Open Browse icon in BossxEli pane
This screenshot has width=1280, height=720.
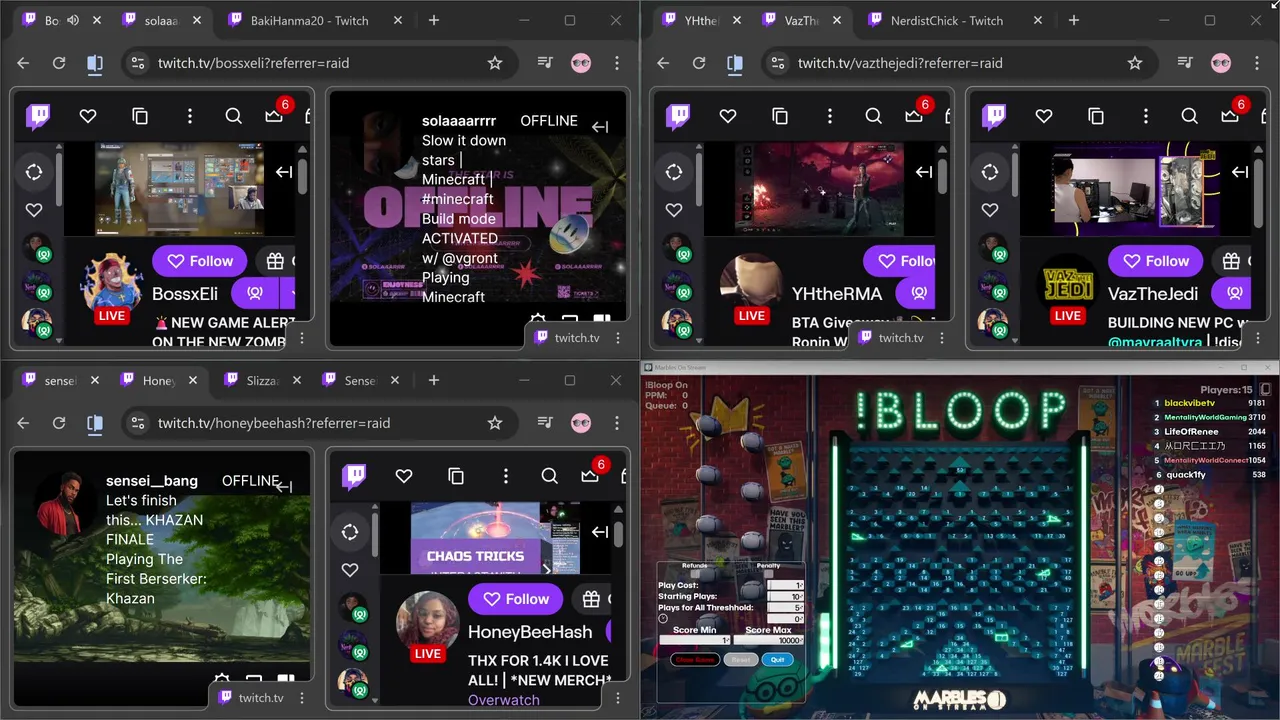click(140, 116)
